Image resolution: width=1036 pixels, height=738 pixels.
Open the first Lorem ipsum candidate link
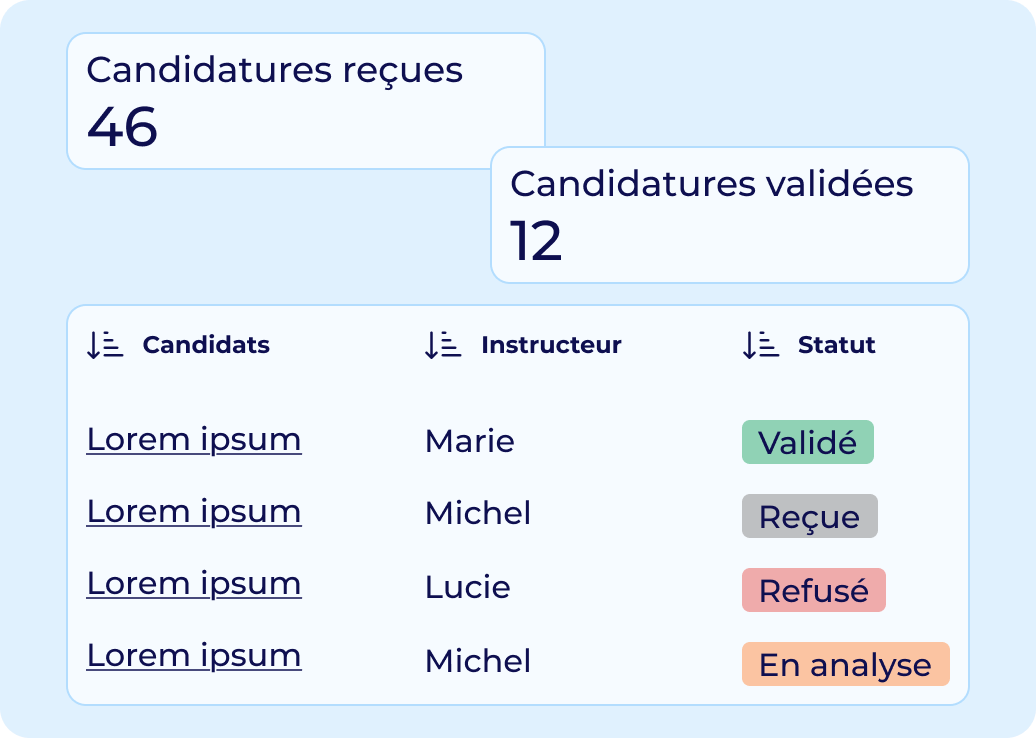[x=194, y=440]
